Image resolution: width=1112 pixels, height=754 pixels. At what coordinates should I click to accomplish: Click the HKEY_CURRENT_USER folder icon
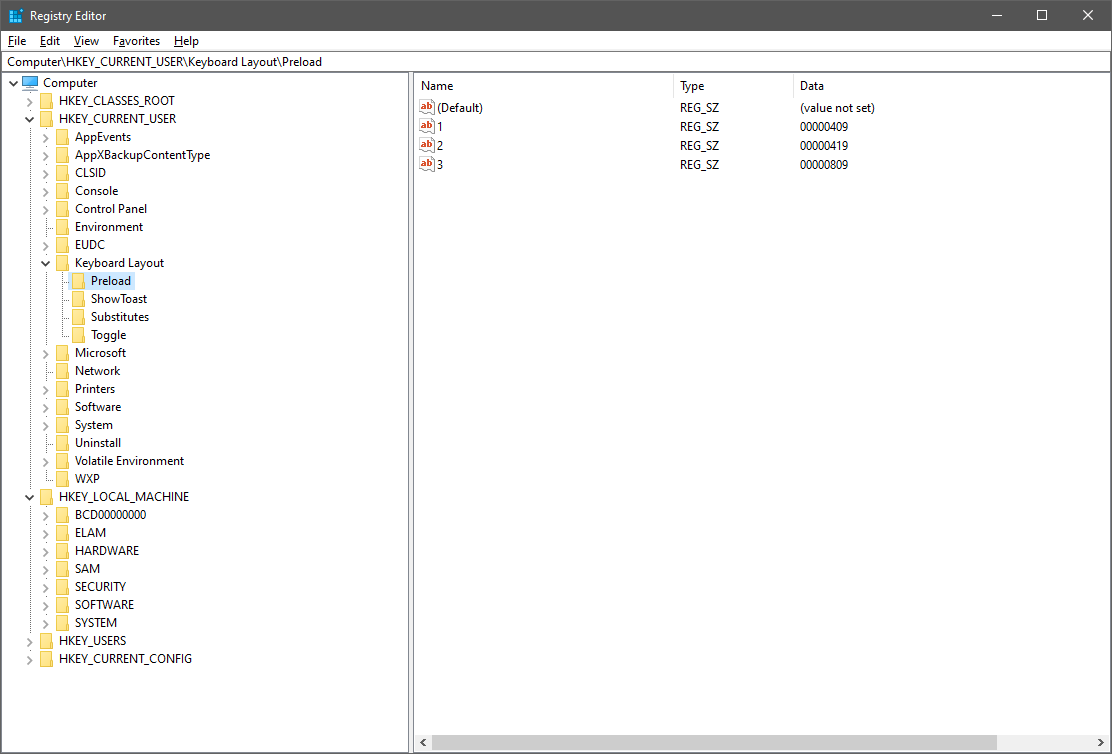point(47,118)
